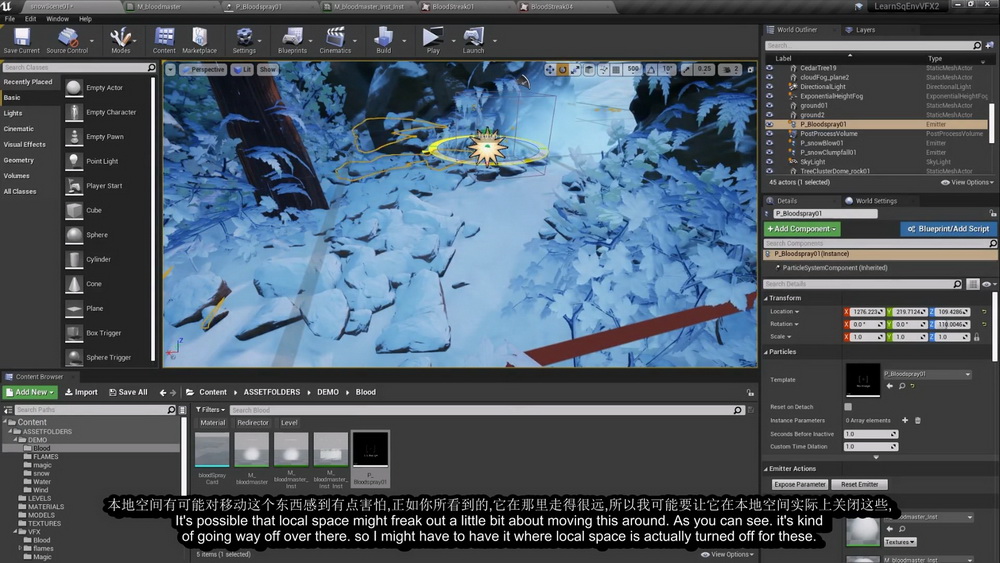This screenshot has width=1000, height=563.
Task: Open the Marketplace toolbar icon
Action: click(x=200, y=41)
